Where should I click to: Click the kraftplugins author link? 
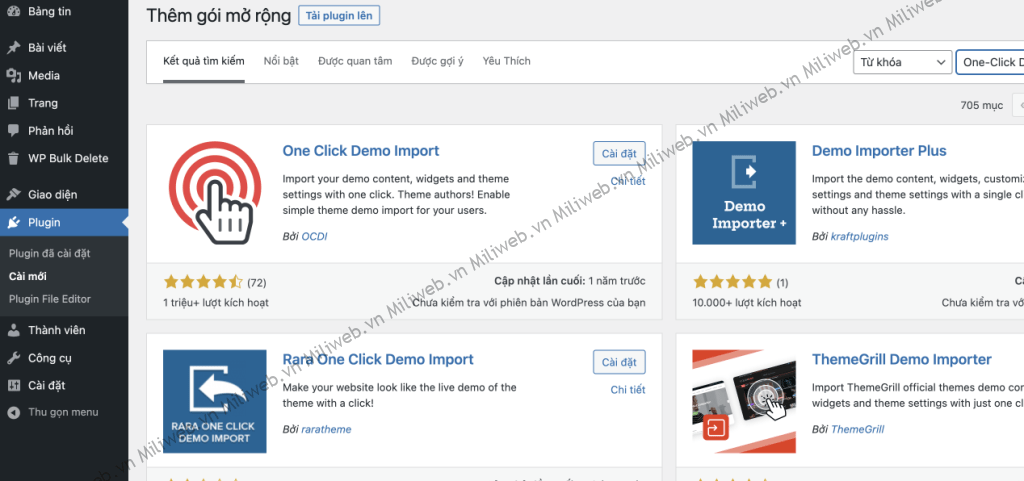point(859,236)
